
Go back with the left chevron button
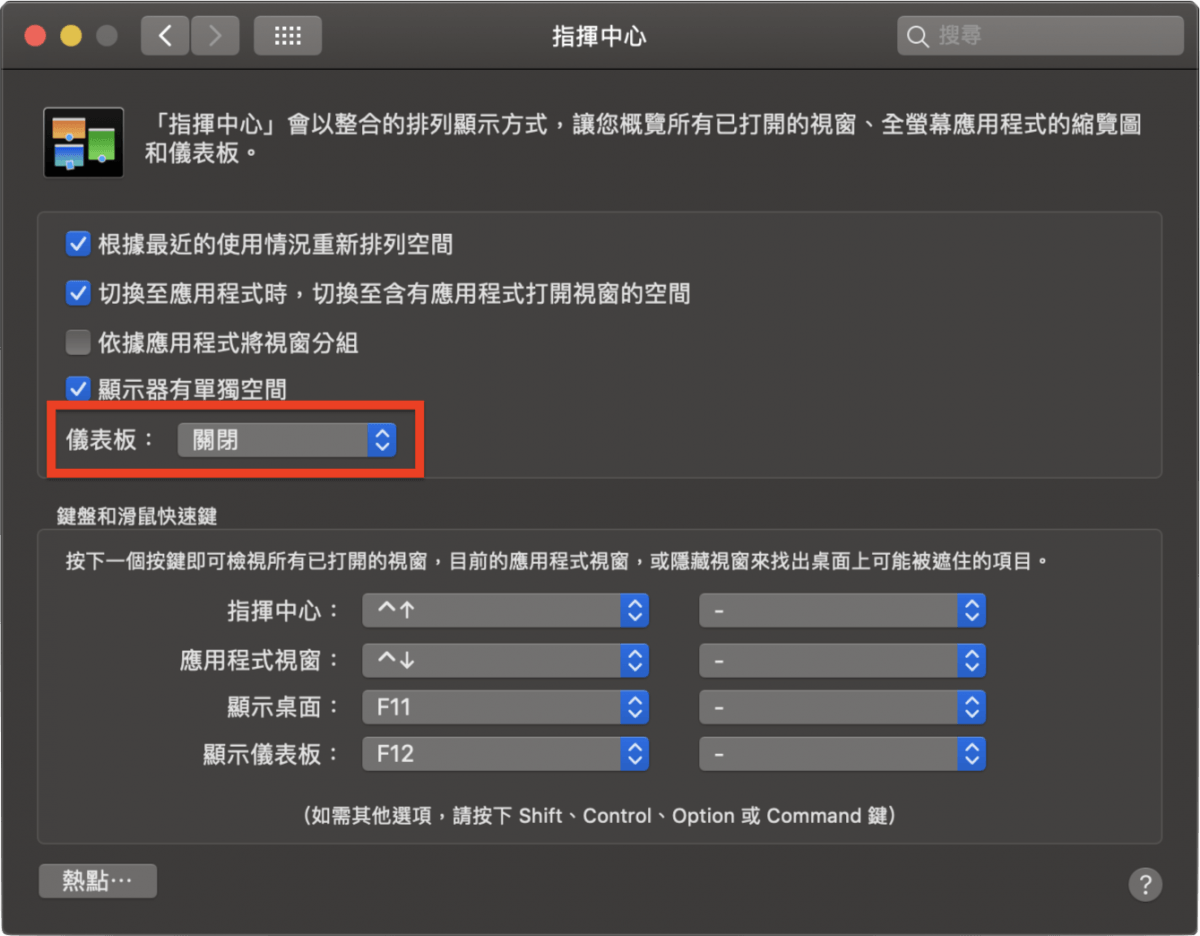tap(165, 36)
